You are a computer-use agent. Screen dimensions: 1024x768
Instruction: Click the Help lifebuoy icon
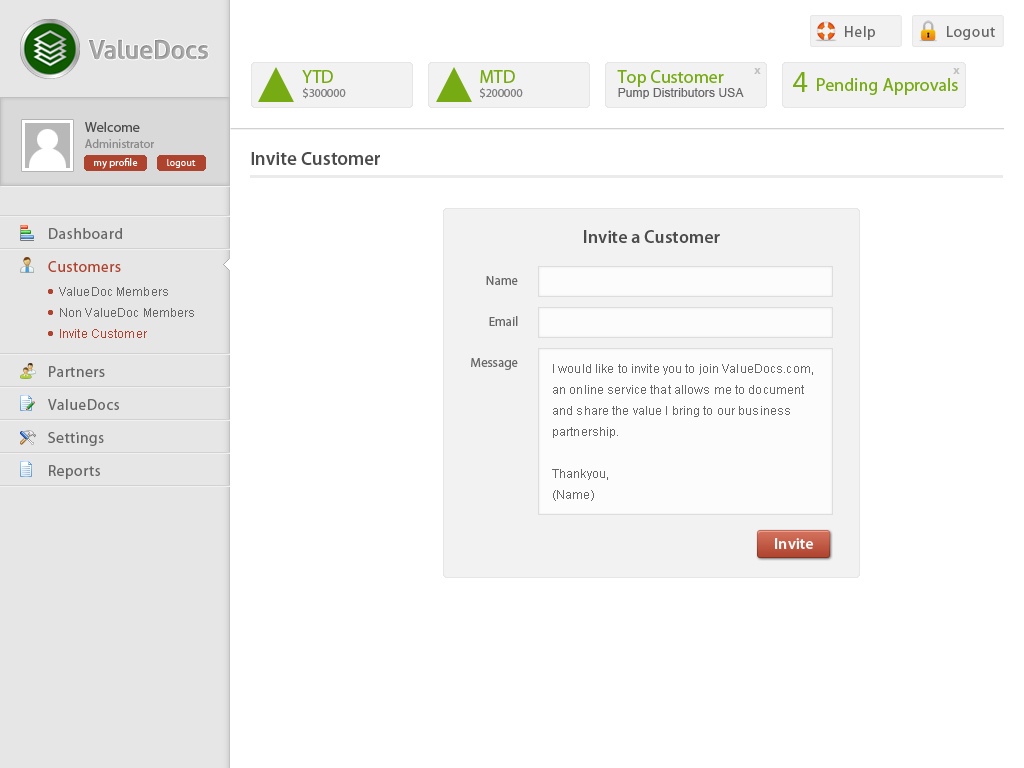click(x=826, y=31)
